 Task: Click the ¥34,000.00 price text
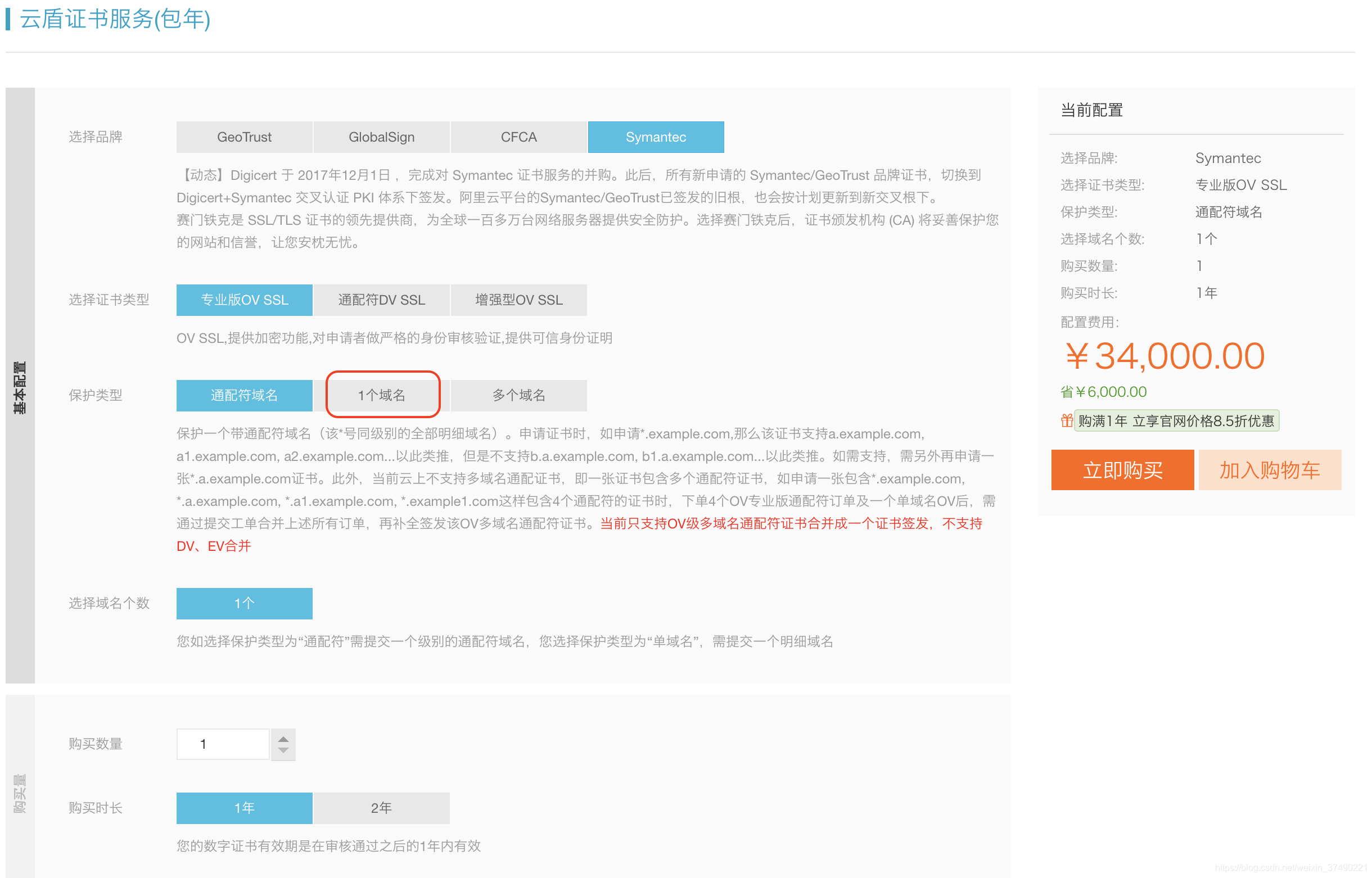click(1165, 356)
